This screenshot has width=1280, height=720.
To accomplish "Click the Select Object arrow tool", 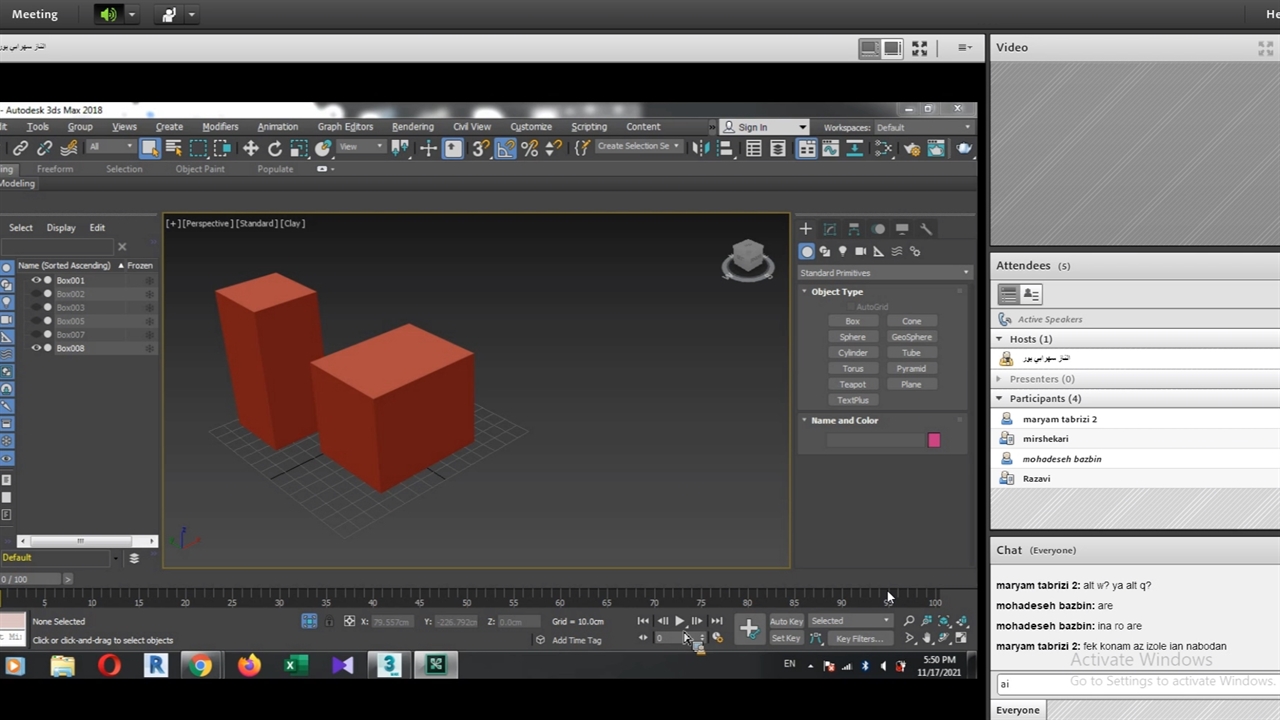I will coord(150,148).
